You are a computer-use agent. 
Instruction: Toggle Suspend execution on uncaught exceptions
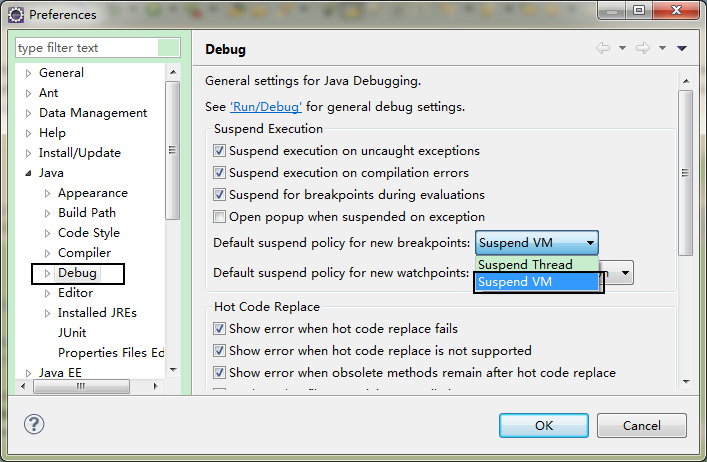[220, 151]
